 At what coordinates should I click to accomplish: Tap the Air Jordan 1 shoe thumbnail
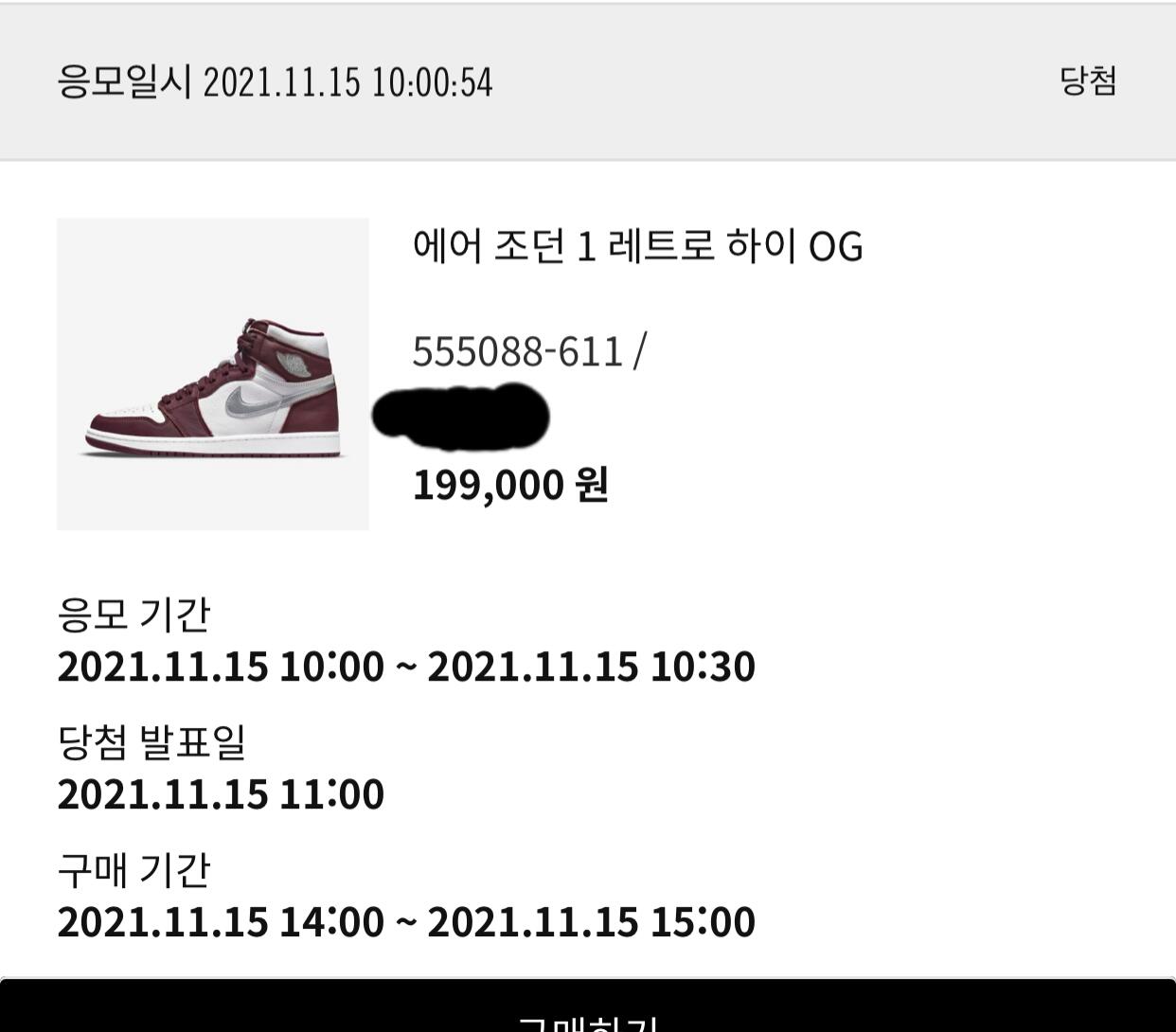[213, 373]
